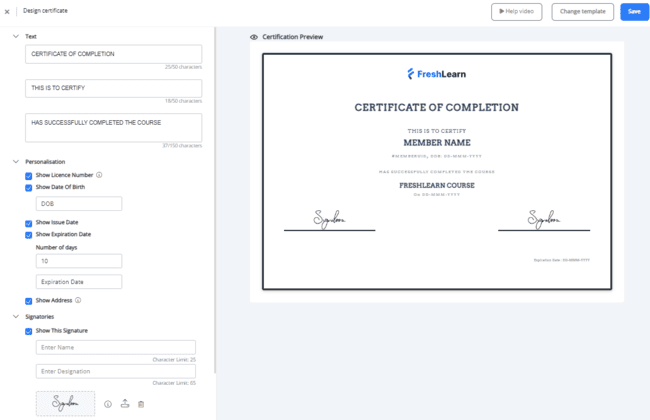Disable Show Address checkbox
The width and height of the screenshot is (650, 420).
click(x=29, y=301)
